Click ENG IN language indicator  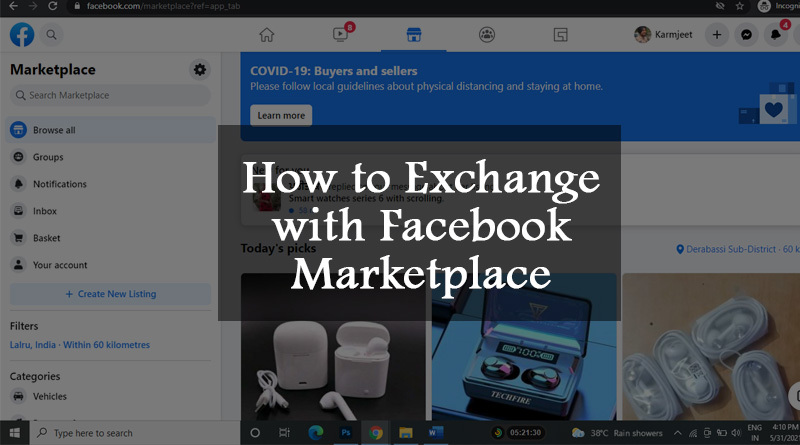(x=755, y=433)
